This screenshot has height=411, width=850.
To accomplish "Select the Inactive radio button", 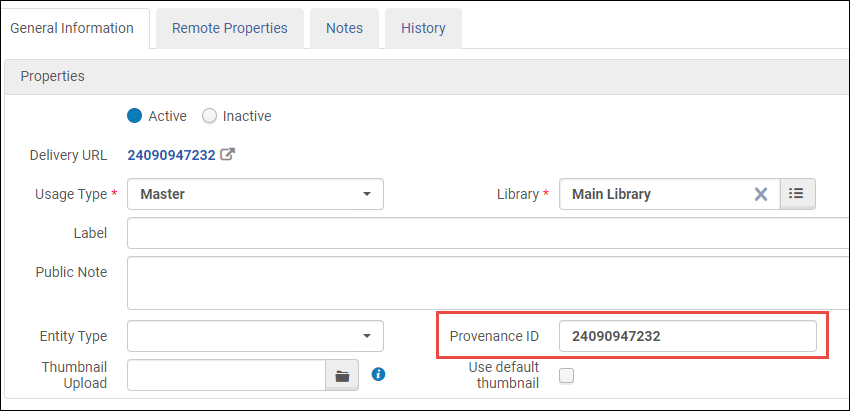I will 209,116.
